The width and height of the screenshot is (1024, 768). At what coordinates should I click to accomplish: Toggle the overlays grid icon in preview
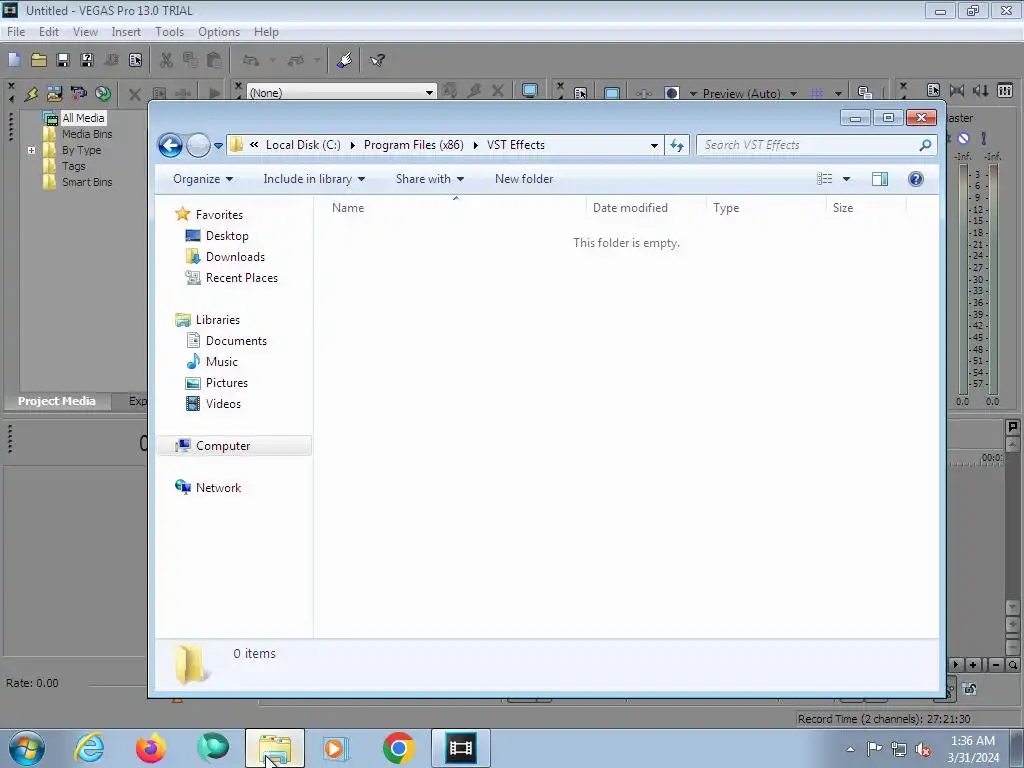(816, 93)
